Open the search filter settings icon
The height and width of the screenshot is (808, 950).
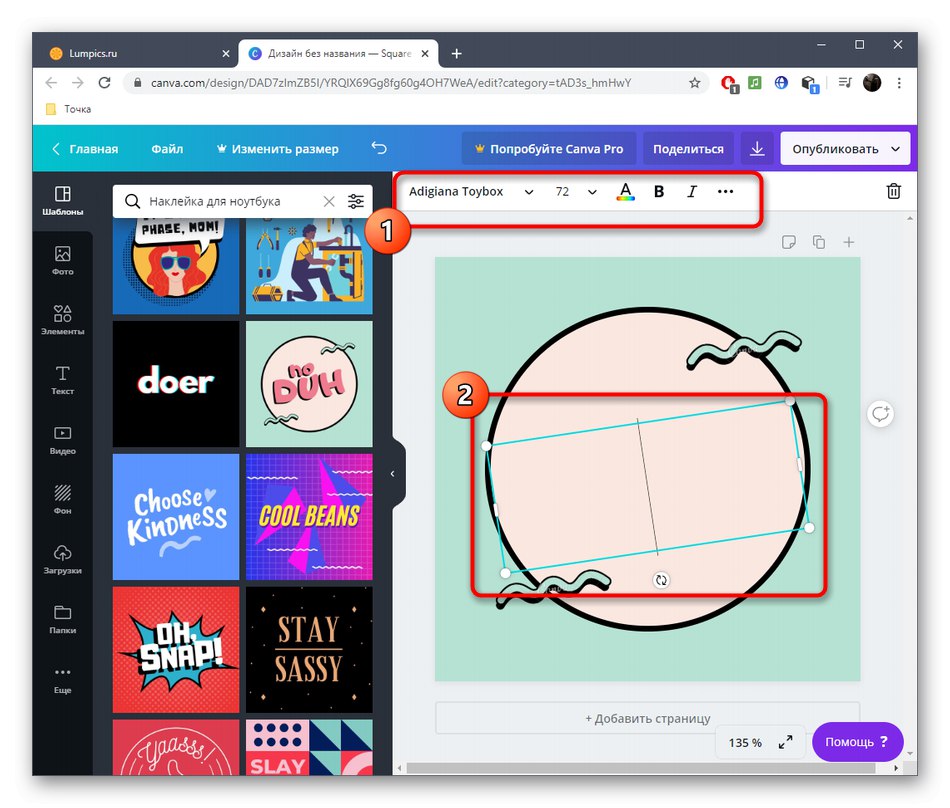coord(356,201)
